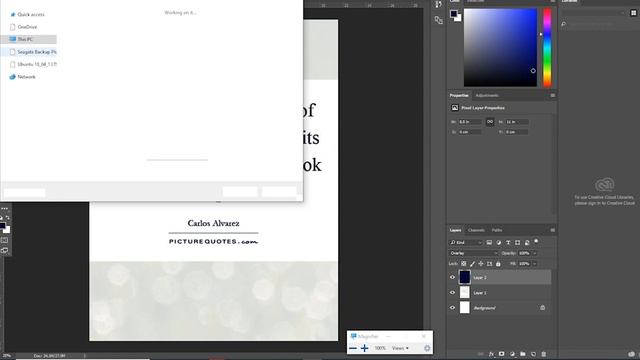Create new adjustment layer icon
640x360 pixels.
tap(512, 354)
